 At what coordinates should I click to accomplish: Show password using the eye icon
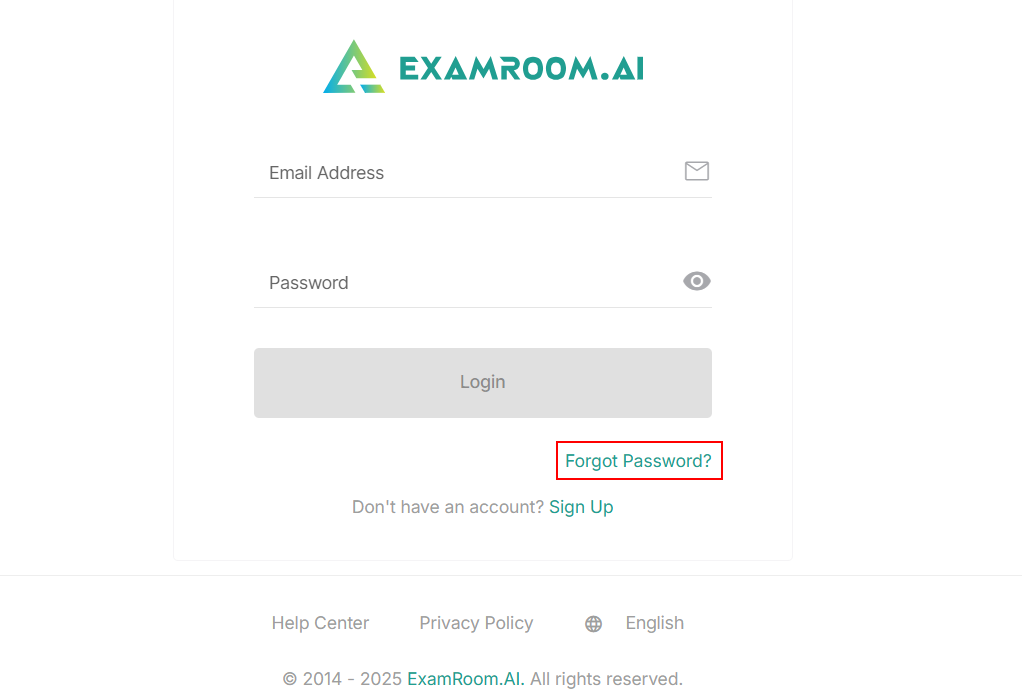click(x=697, y=281)
